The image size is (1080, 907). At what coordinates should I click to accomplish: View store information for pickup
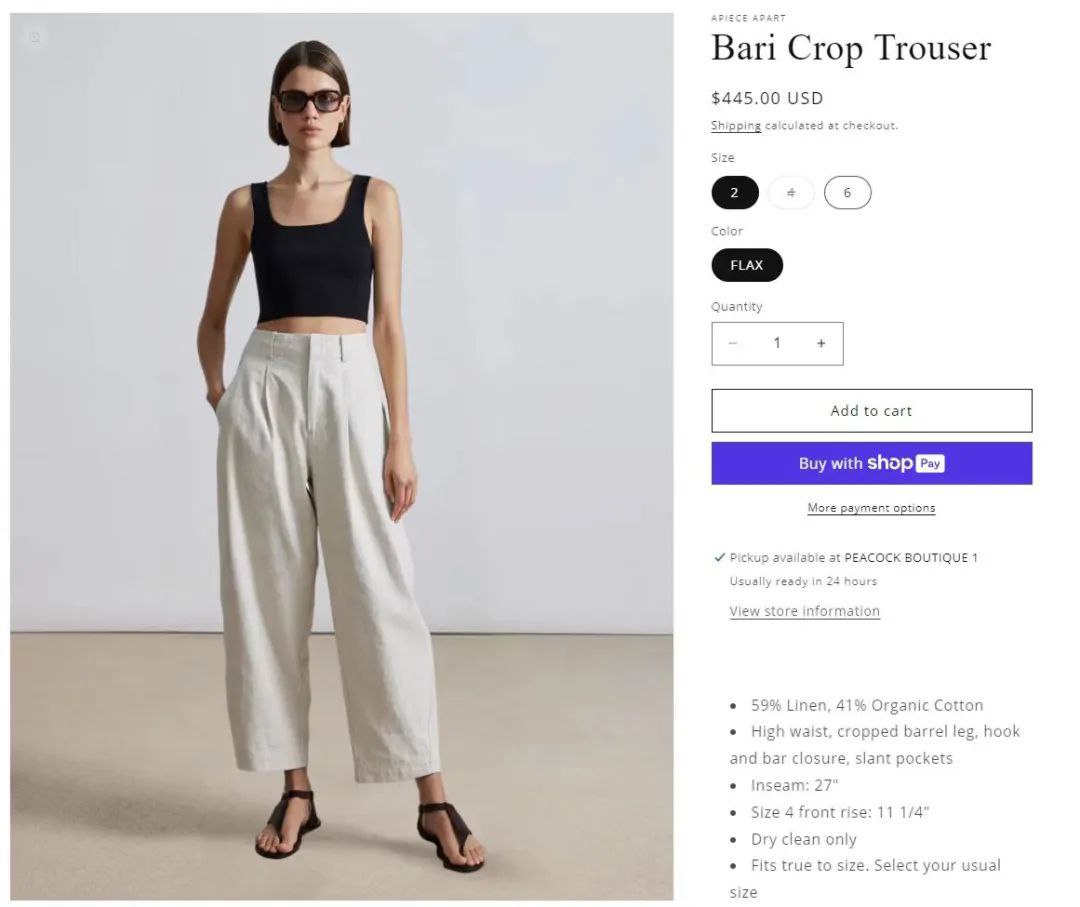[804, 611]
